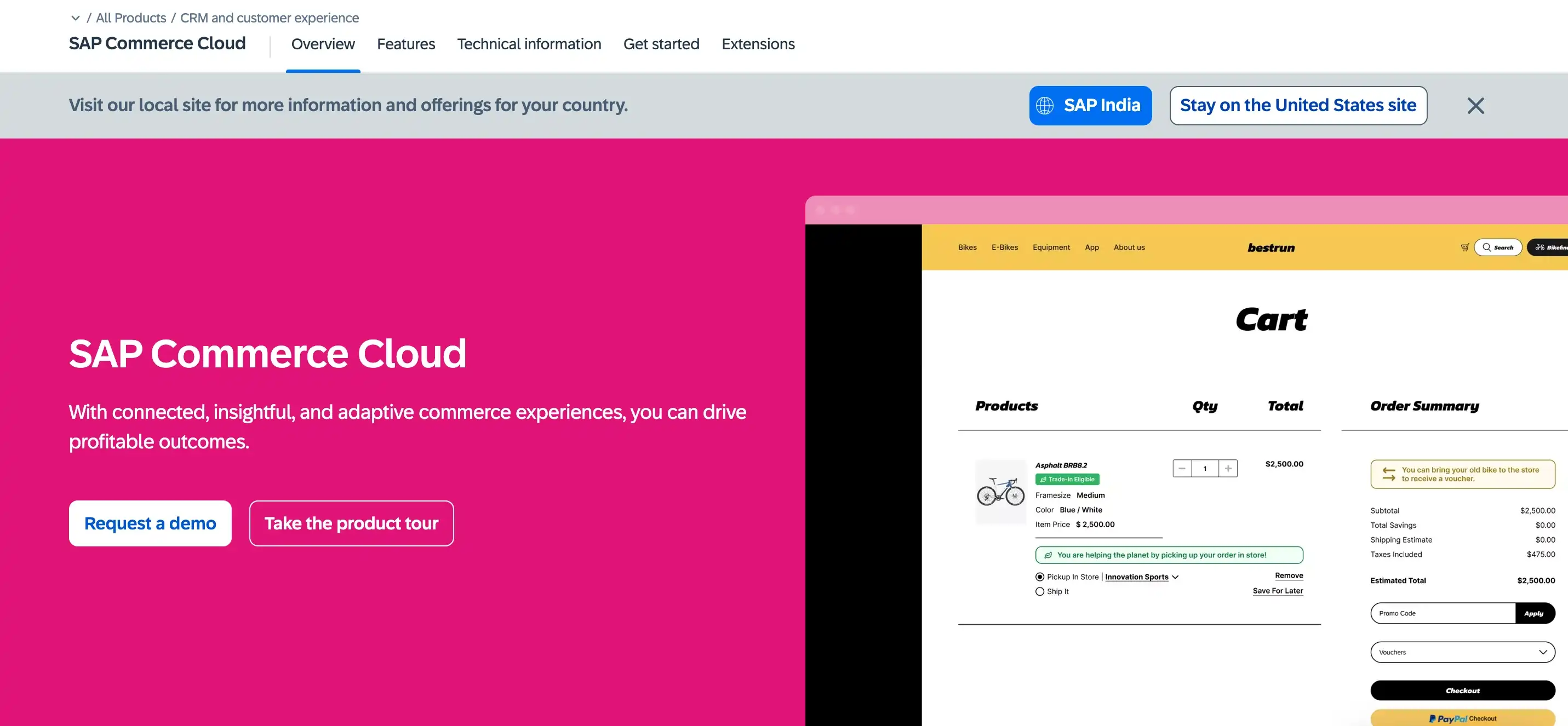
Task: Switch to the Features tab
Action: 406,44
